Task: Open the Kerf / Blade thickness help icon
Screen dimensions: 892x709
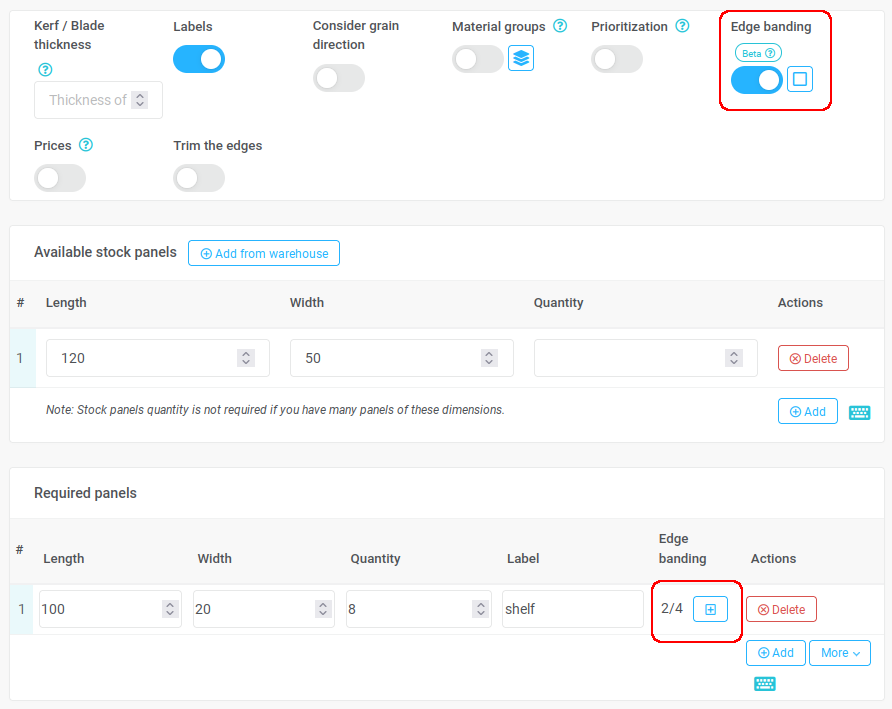Action: coord(45,69)
